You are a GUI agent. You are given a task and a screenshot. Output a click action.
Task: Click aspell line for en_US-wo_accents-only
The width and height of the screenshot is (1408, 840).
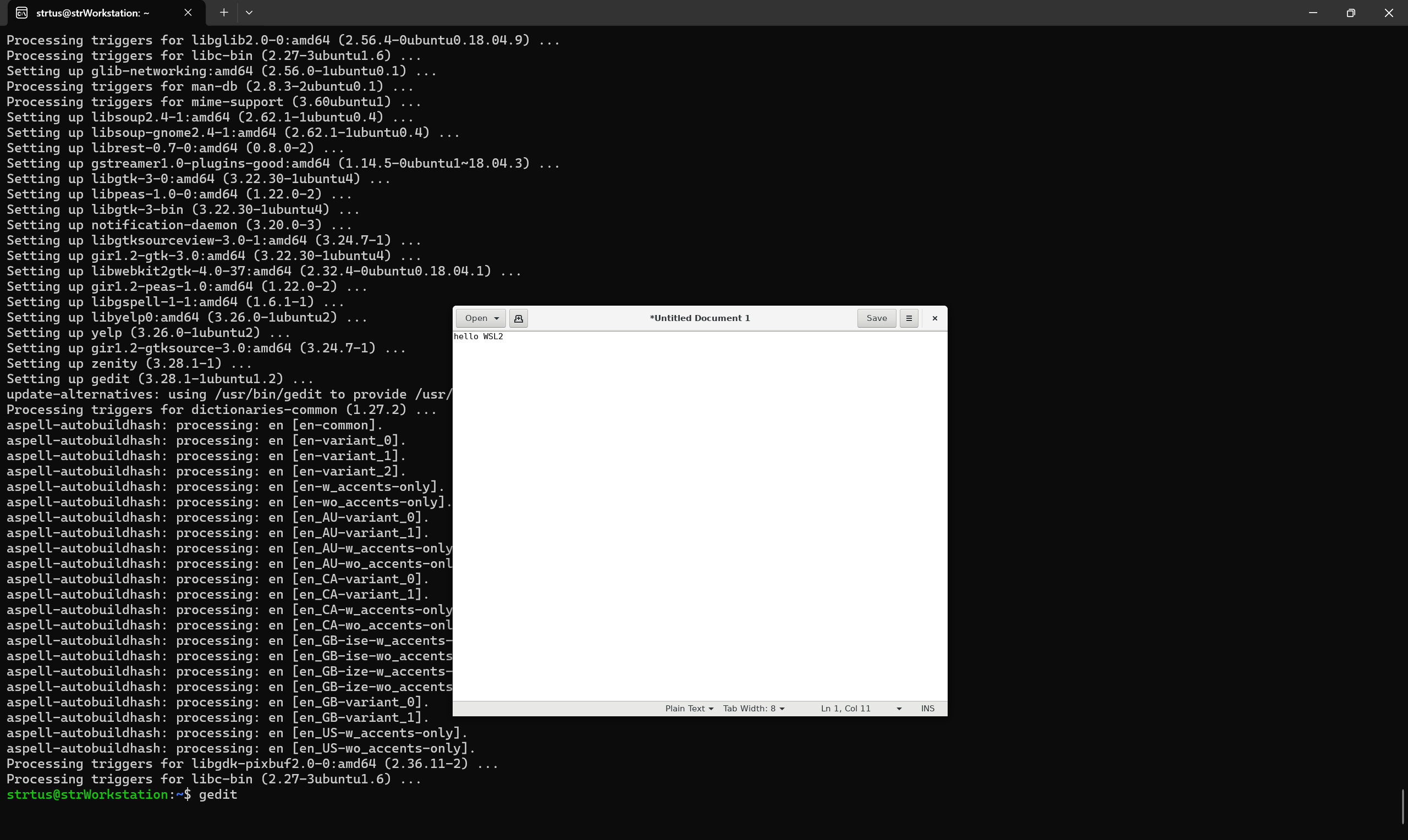(241, 748)
